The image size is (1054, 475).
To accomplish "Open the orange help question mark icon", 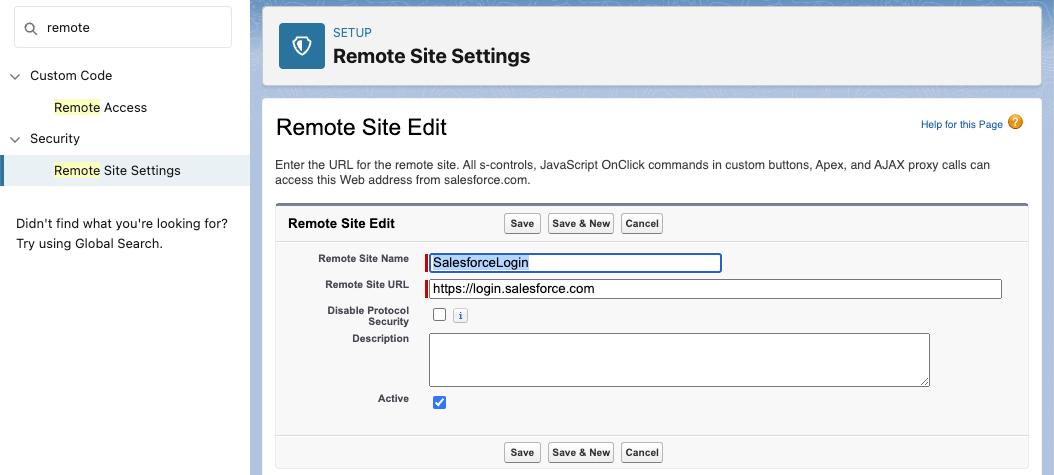I will coord(1015,122).
